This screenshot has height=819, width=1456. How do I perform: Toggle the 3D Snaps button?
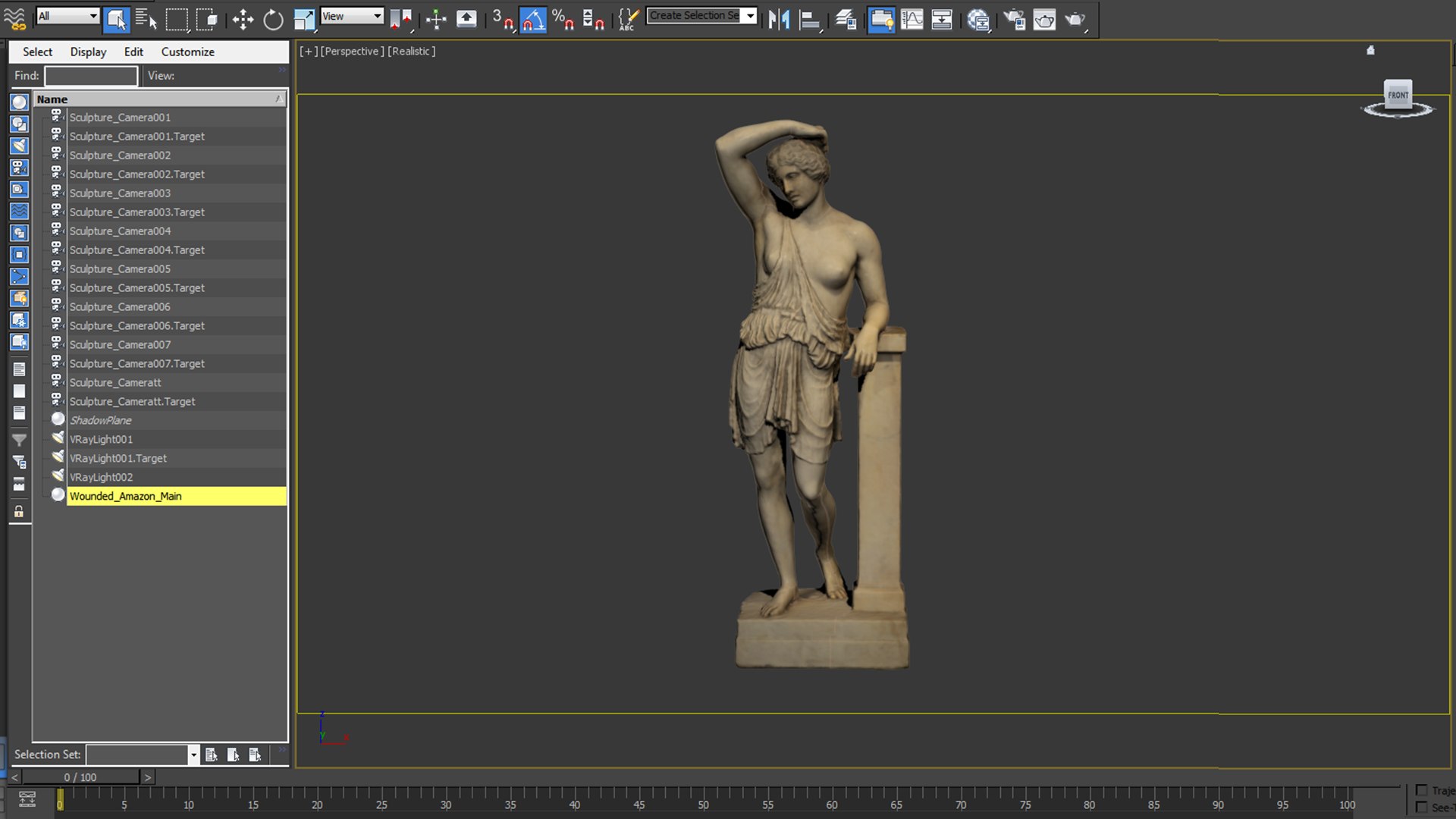pyautogui.click(x=502, y=20)
